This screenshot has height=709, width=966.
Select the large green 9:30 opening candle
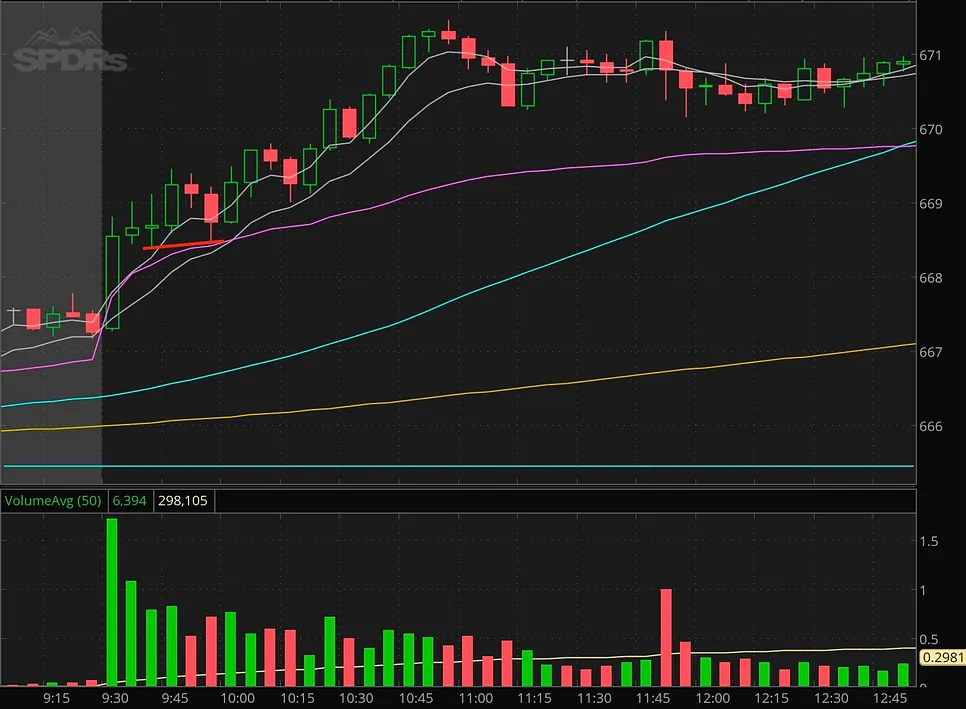[112, 283]
